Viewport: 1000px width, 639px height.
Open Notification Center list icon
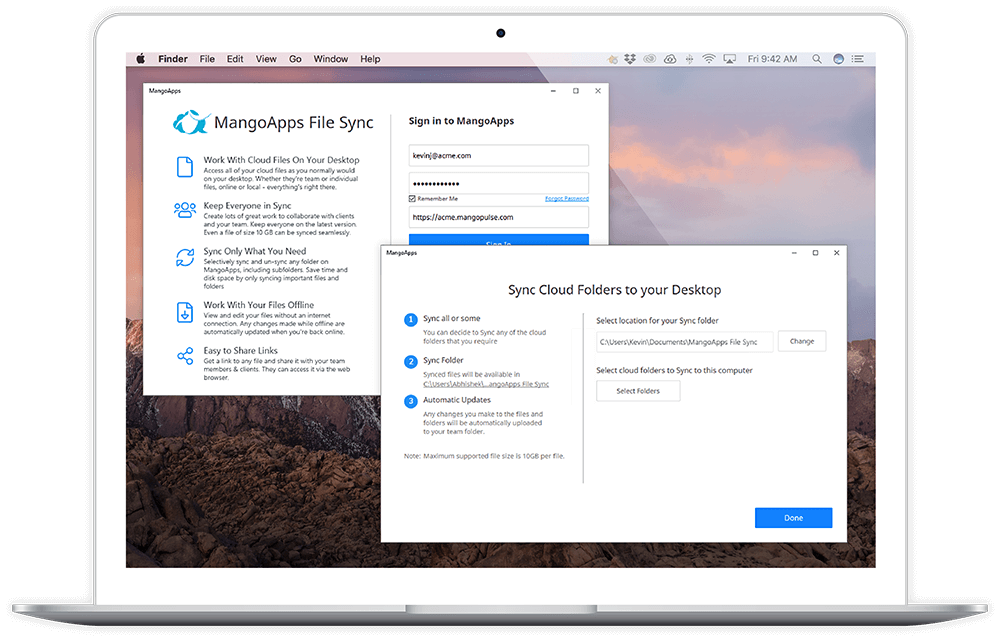858,59
